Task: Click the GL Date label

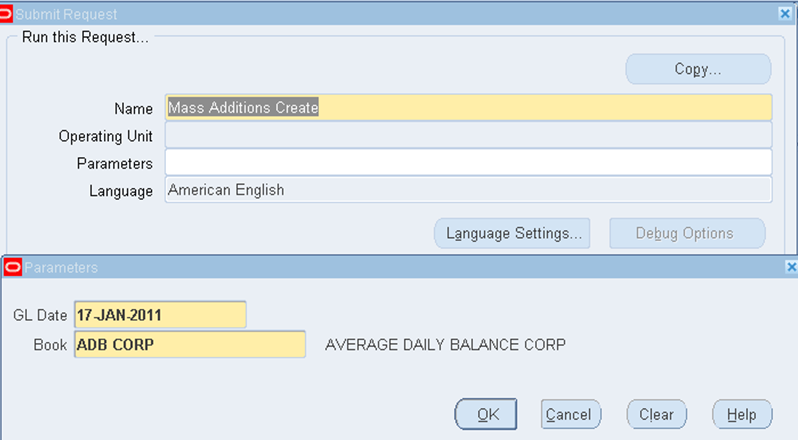Action: (40, 315)
